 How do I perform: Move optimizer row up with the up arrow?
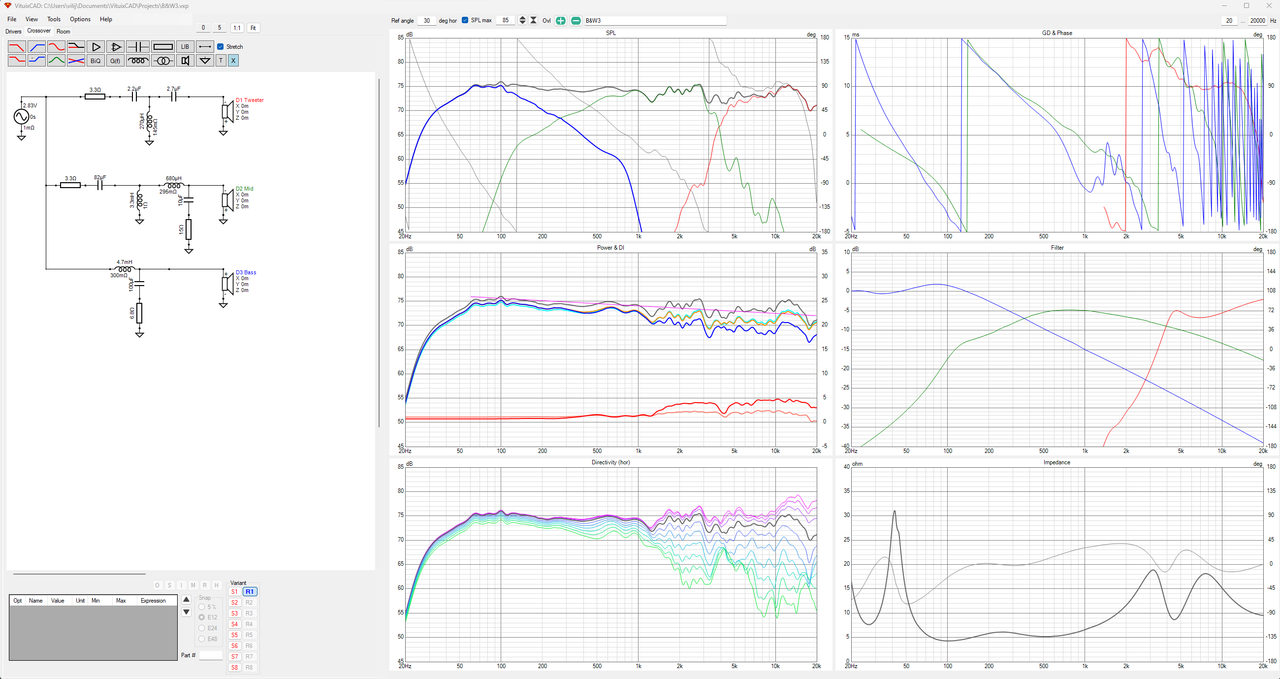[185, 599]
